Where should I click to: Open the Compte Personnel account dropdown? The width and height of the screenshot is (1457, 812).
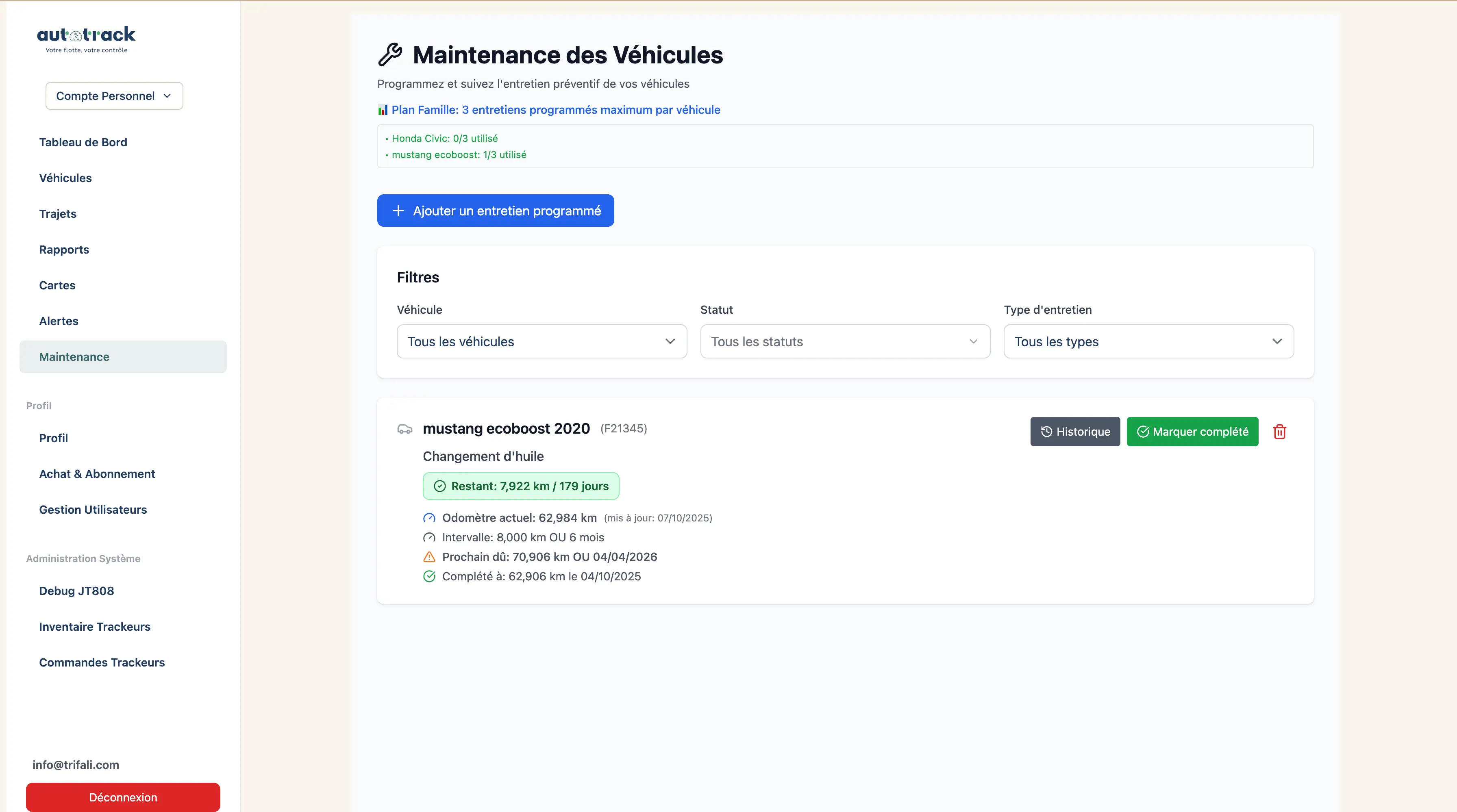point(114,96)
